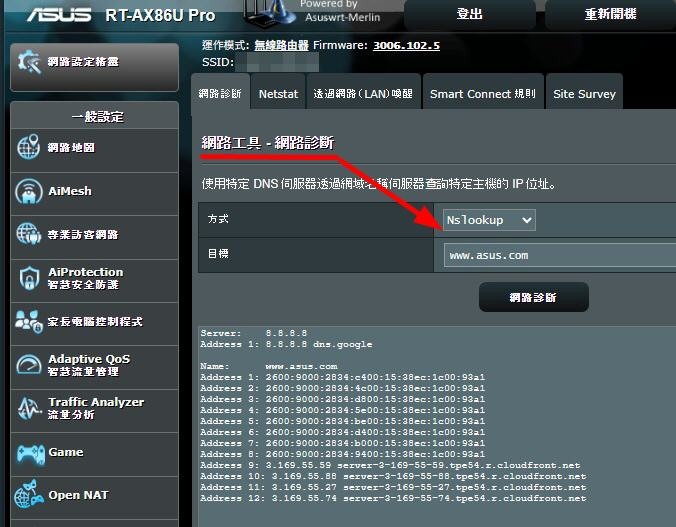Click the 目標 www.asus.com input field
Screen dimensions: 676x527
[x=560, y=255]
